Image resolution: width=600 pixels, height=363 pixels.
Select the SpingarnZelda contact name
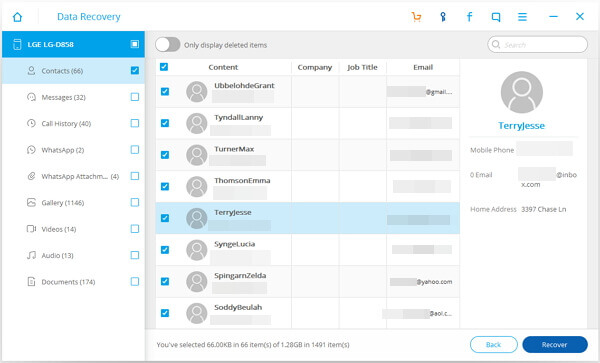pyautogui.click(x=240, y=275)
